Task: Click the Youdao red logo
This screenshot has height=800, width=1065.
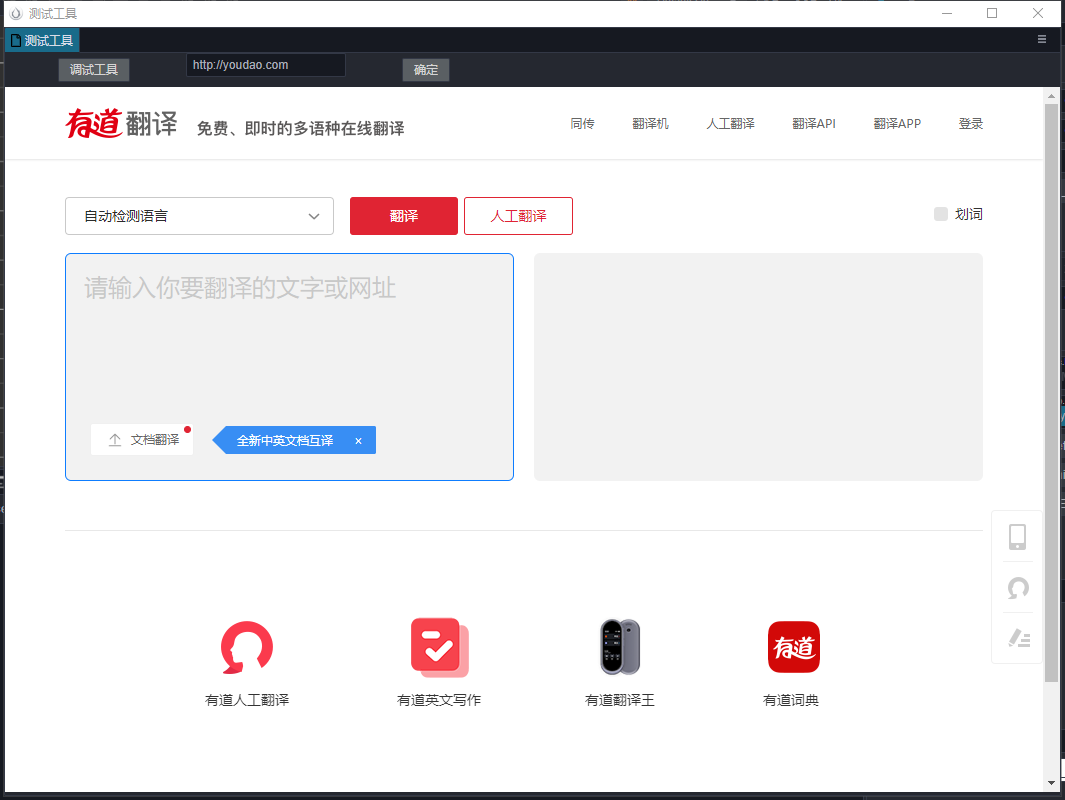Action: (x=94, y=123)
